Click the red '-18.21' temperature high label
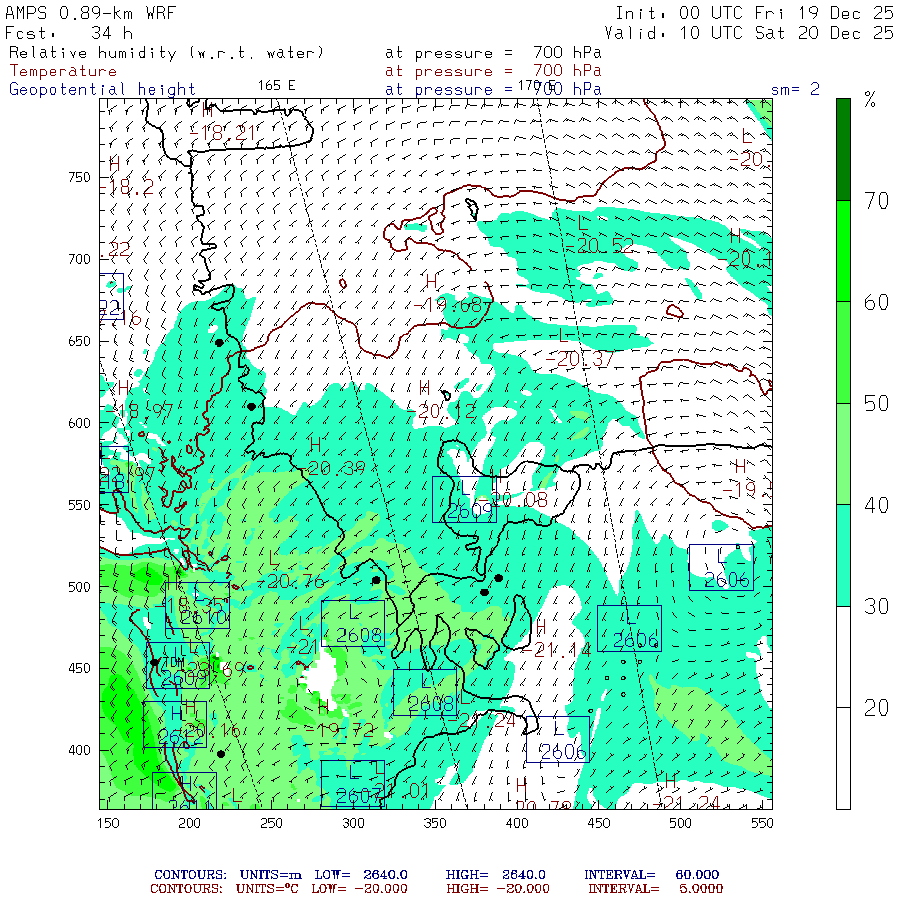900x900 pixels. (222, 133)
